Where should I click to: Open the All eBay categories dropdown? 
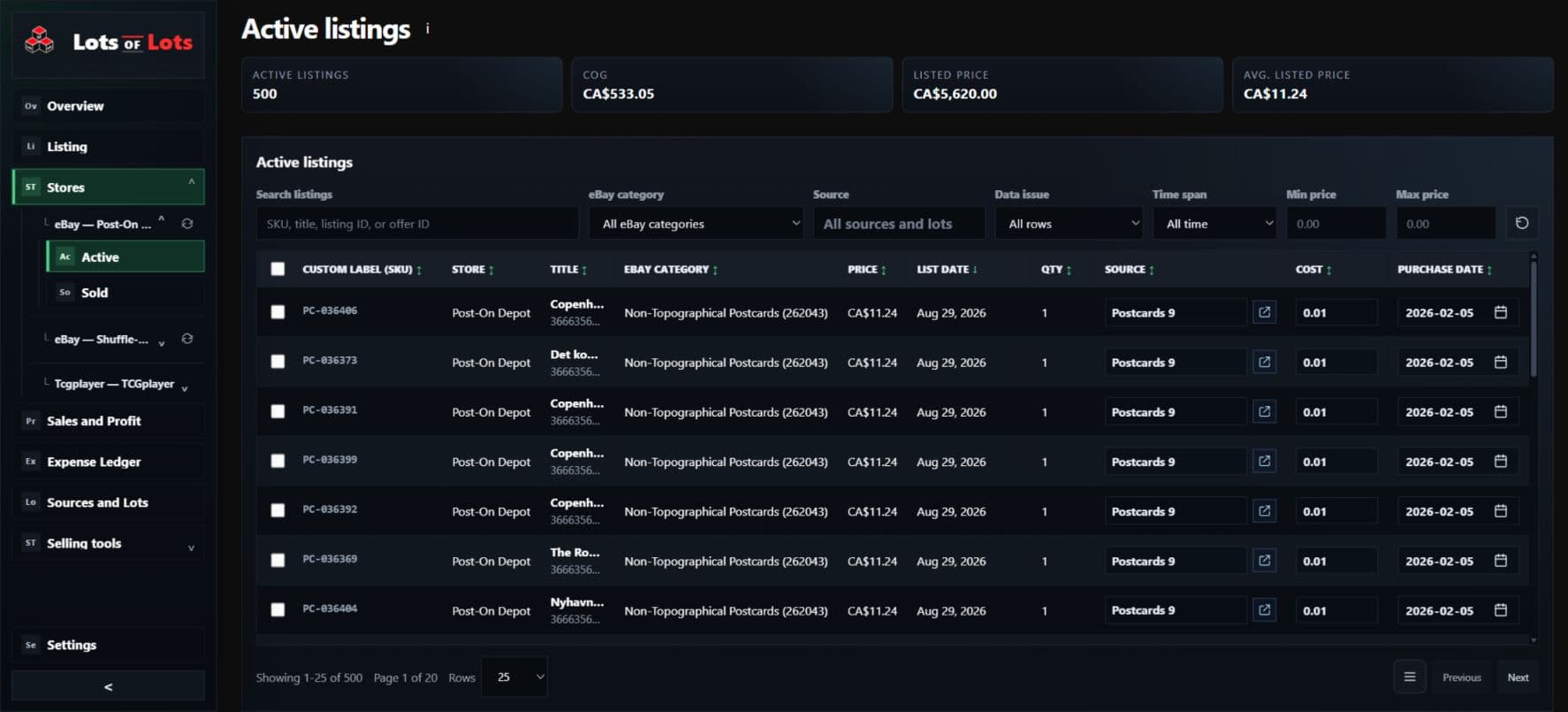point(696,224)
